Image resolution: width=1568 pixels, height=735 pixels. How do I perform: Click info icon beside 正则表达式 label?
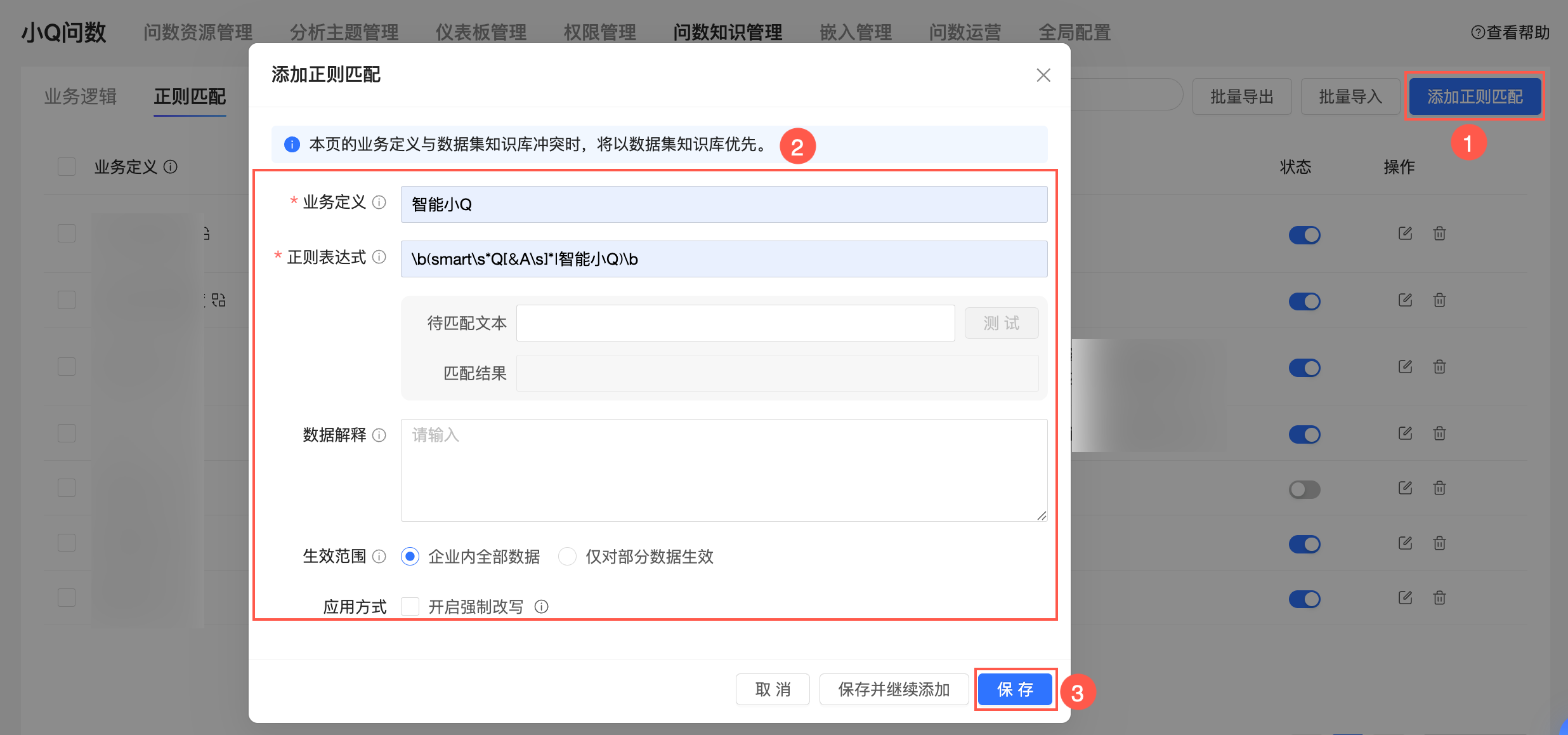pyautogui.click(x=379, y=257)
